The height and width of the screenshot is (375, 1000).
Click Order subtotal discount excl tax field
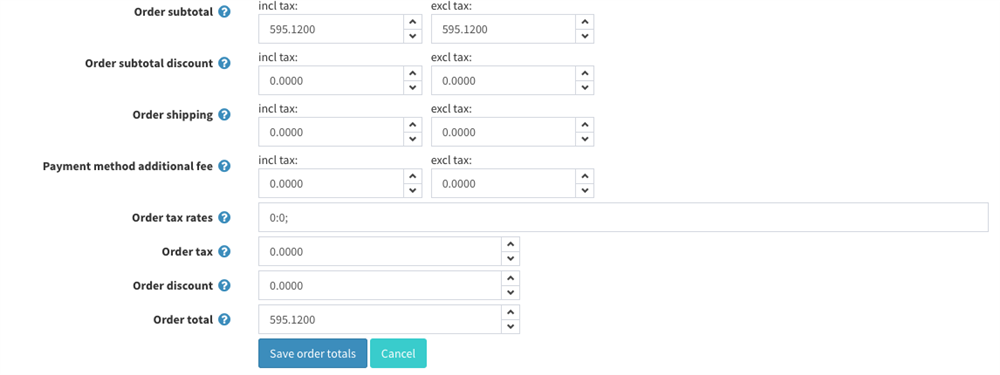pyautogui.click(x=503, y=81)
